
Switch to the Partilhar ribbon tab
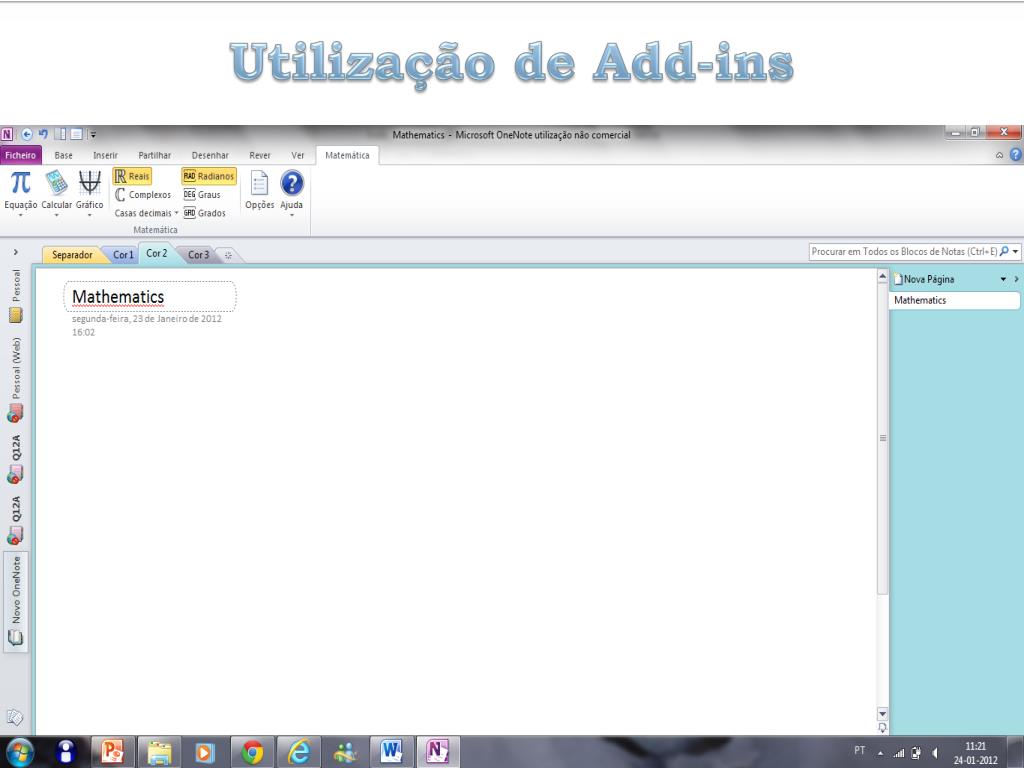[154, 155]
